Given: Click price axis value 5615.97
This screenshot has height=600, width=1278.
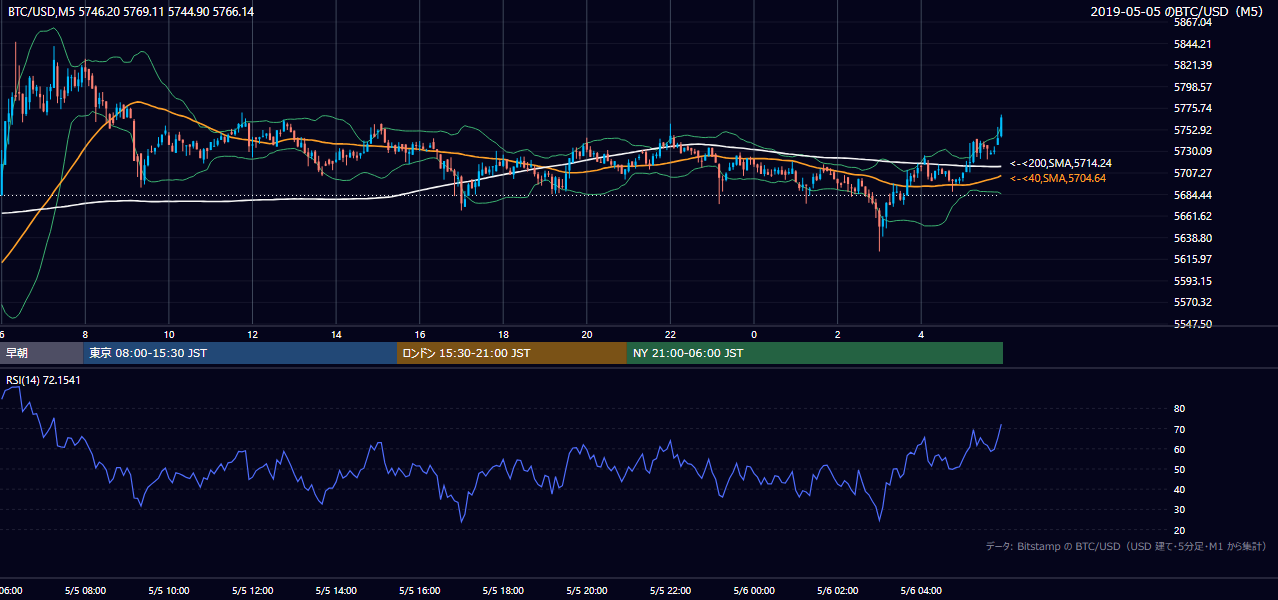Looking at the screenshot, I should click(x=1192, y=259).
